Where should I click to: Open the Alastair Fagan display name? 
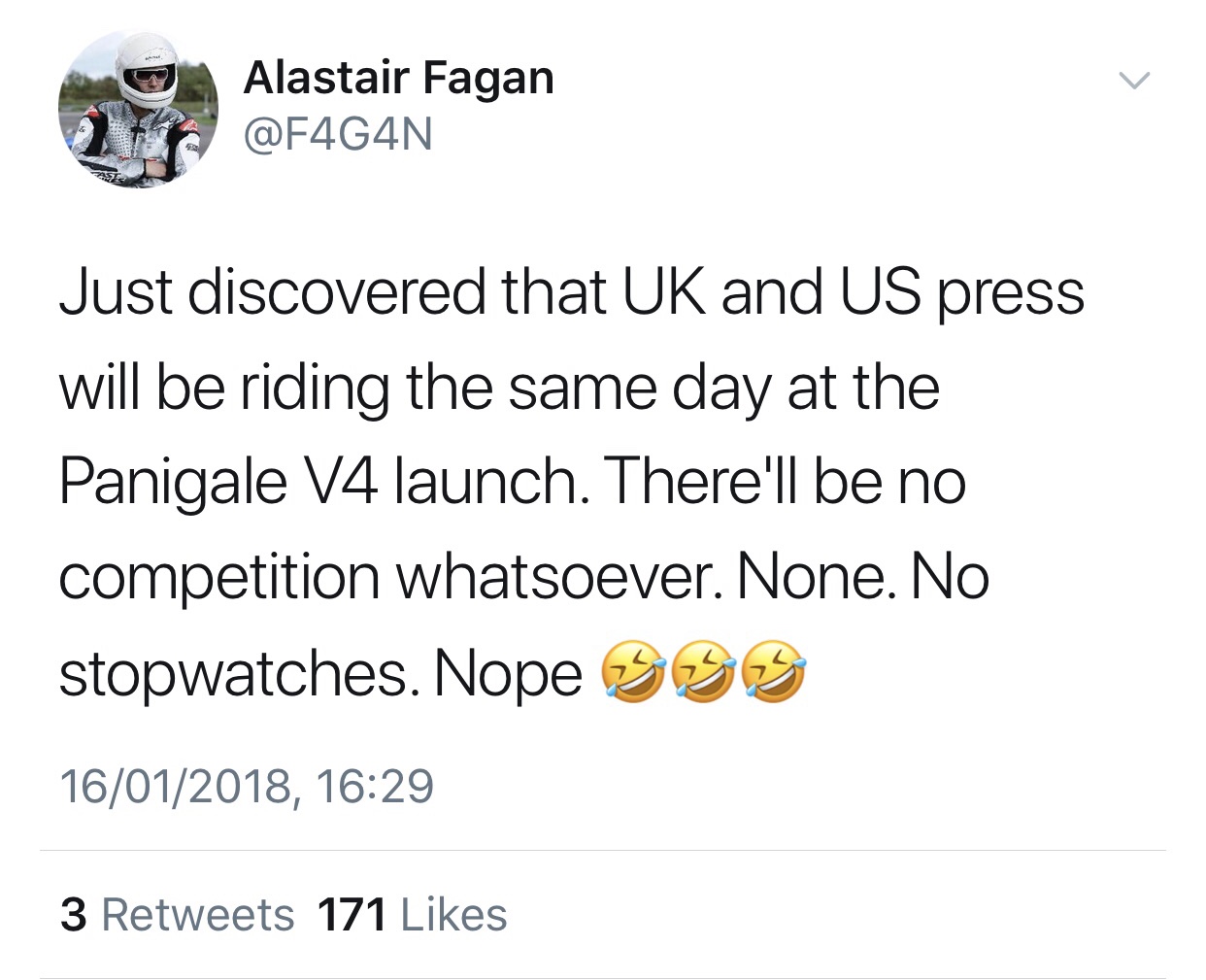pyautogui.click(x=398, y=78)
